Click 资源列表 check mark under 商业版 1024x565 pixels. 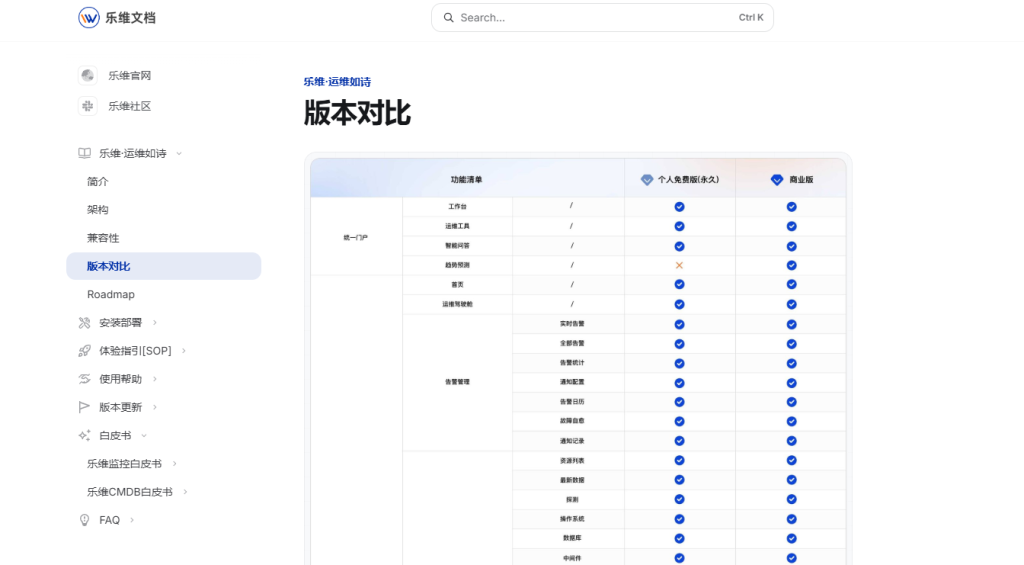(x=792, y=460)
